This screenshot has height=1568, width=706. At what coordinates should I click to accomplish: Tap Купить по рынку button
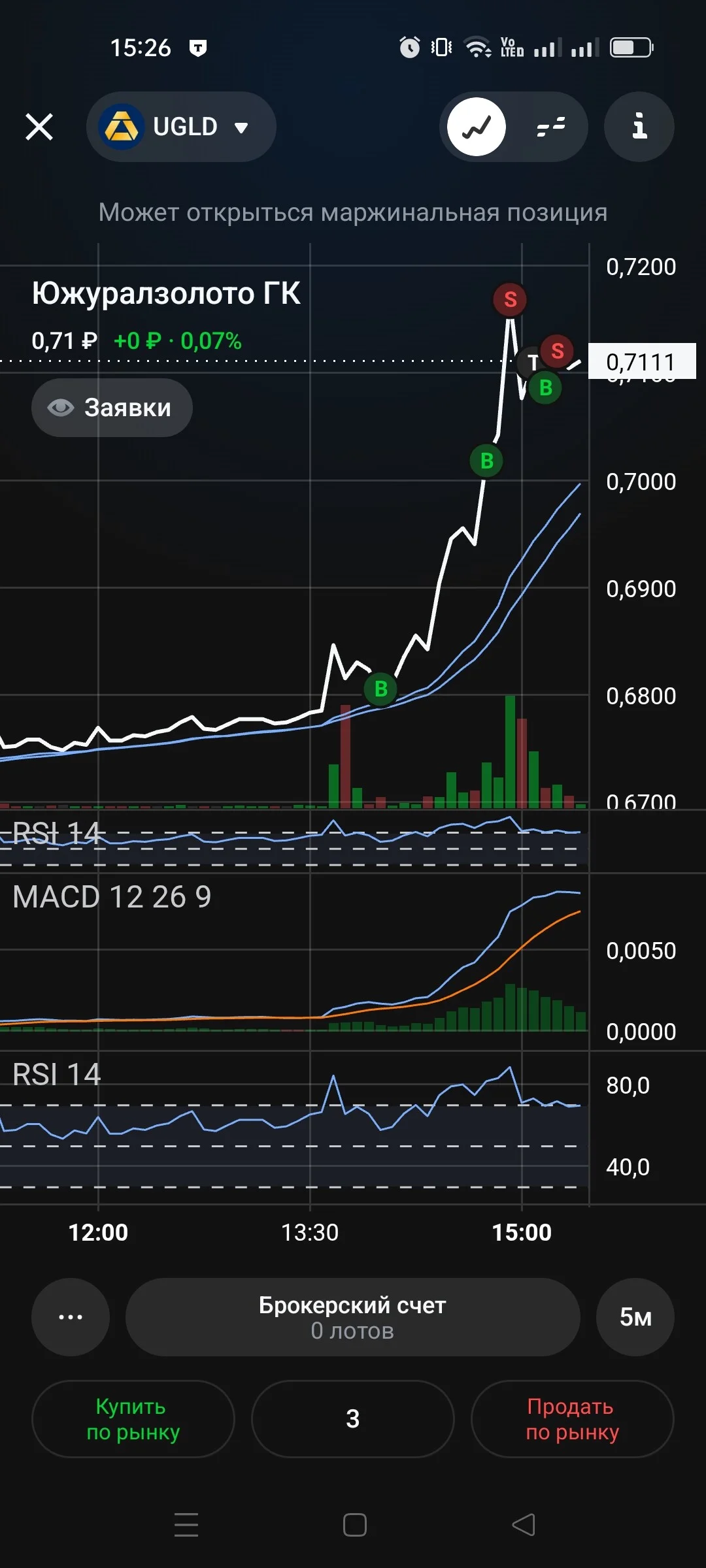[x=133, y=1419]
